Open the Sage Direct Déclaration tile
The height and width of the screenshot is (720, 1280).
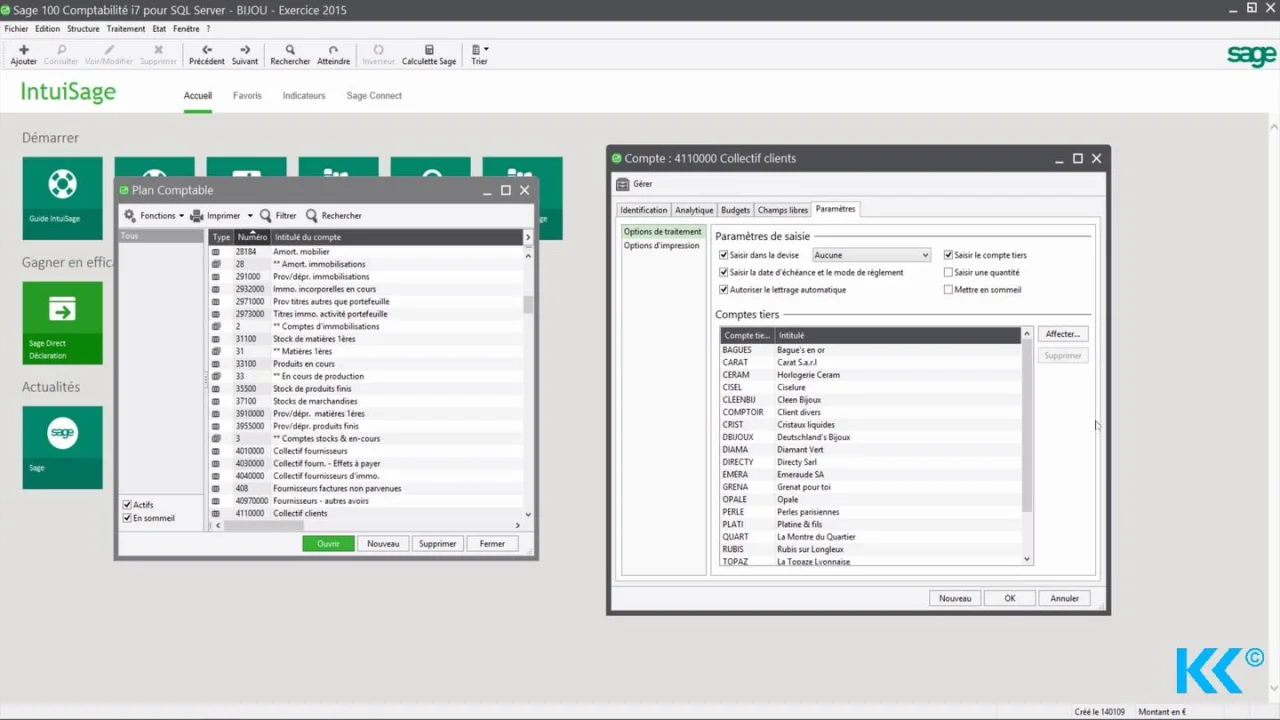pyautogui.click(x=62, y=322)
